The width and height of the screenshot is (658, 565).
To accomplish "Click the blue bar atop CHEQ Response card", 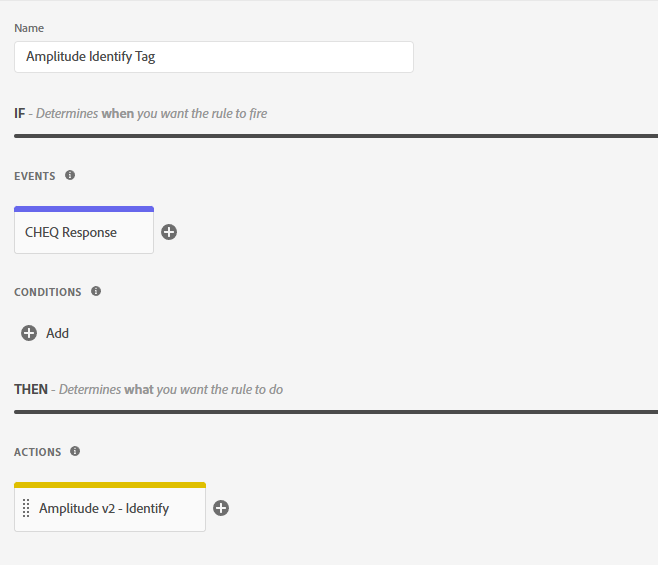I will [x=84, y=209].
